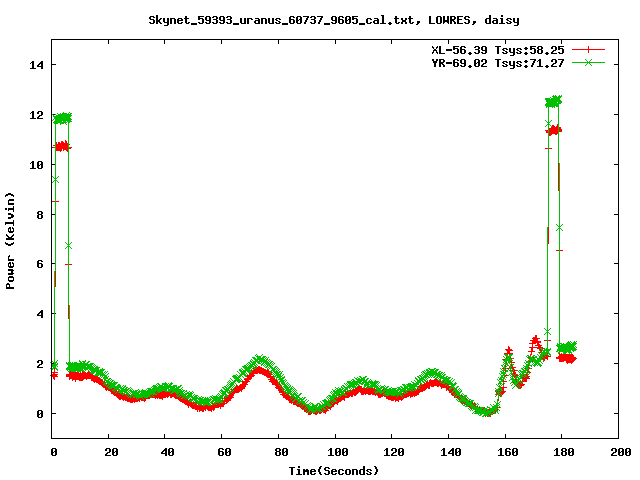Click the x-axis tick label 200
The height and width of the screenshot is (480, 640).
click(620, 452)
